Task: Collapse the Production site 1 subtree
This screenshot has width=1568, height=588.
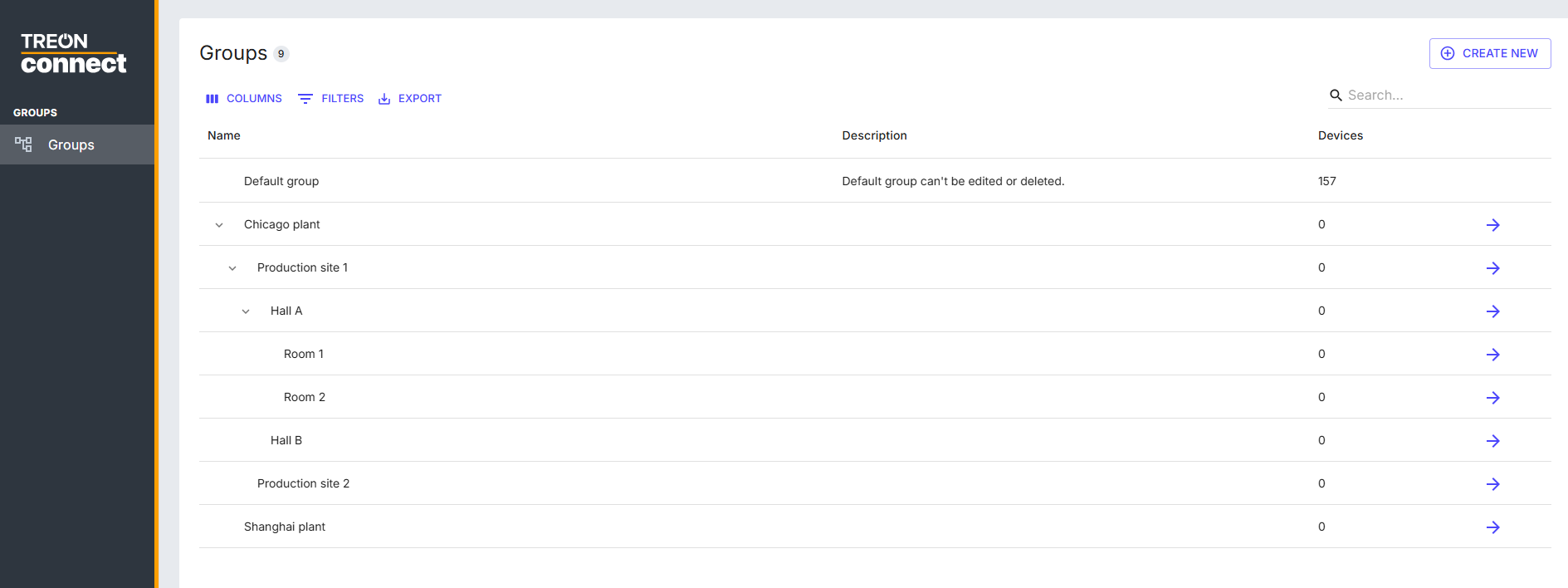Action: click(232, 268)
